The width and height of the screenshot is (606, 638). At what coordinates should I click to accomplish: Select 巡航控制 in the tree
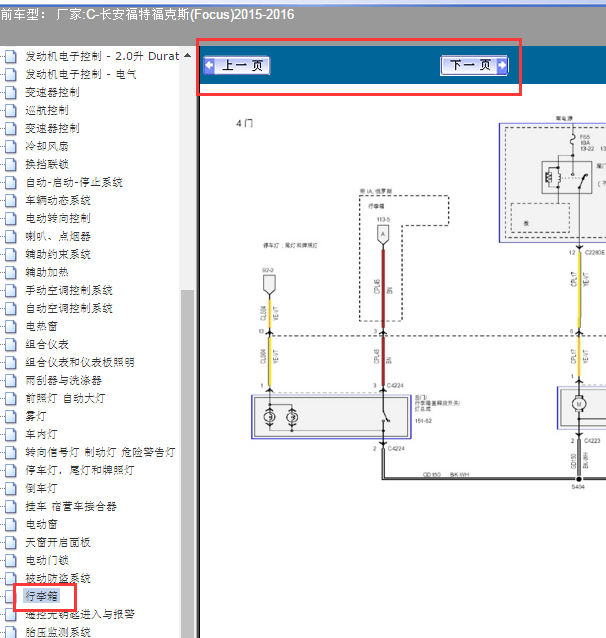[47, 110]
